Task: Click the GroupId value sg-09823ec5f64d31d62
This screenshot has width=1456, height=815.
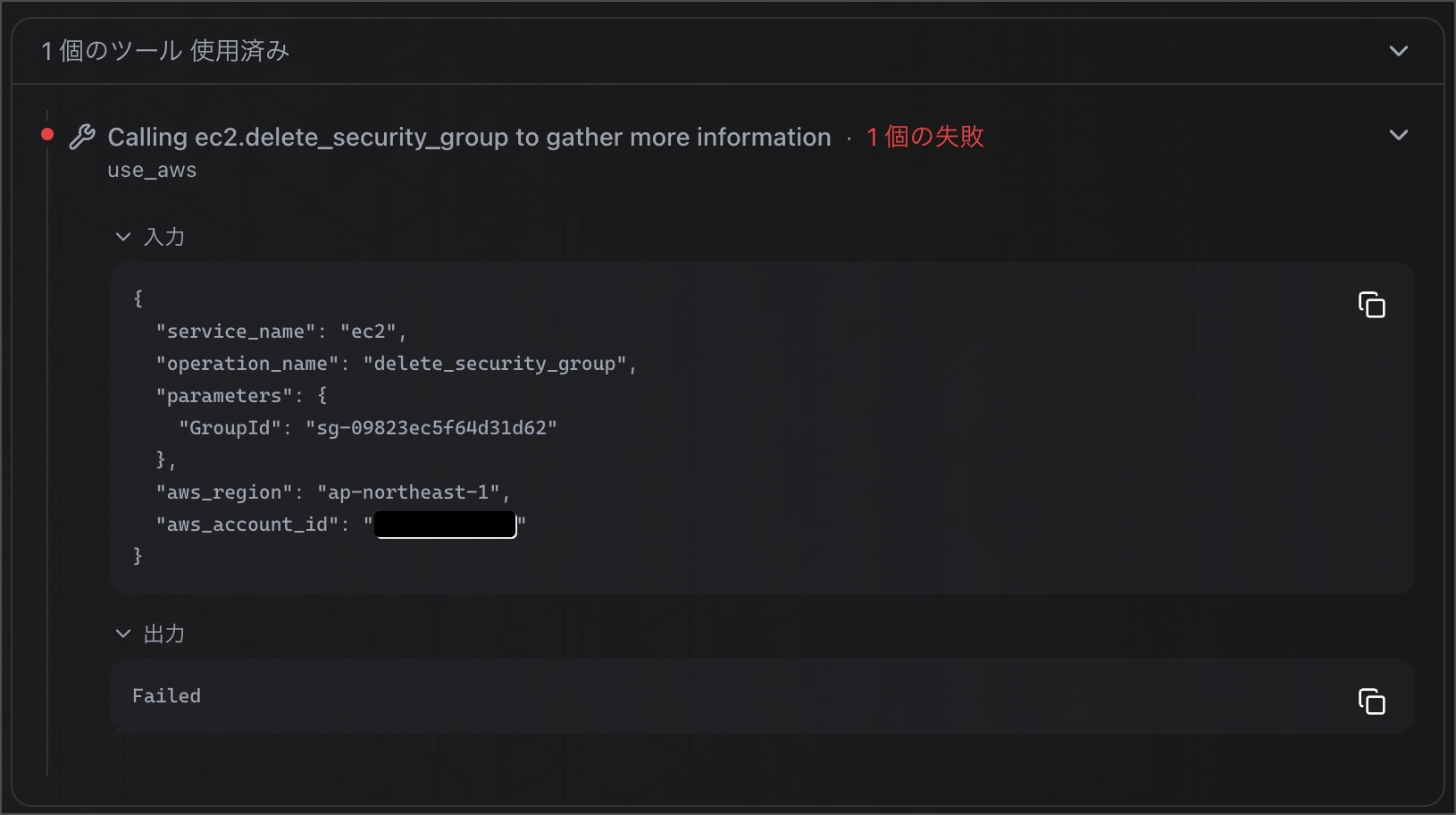Action: 431,428
